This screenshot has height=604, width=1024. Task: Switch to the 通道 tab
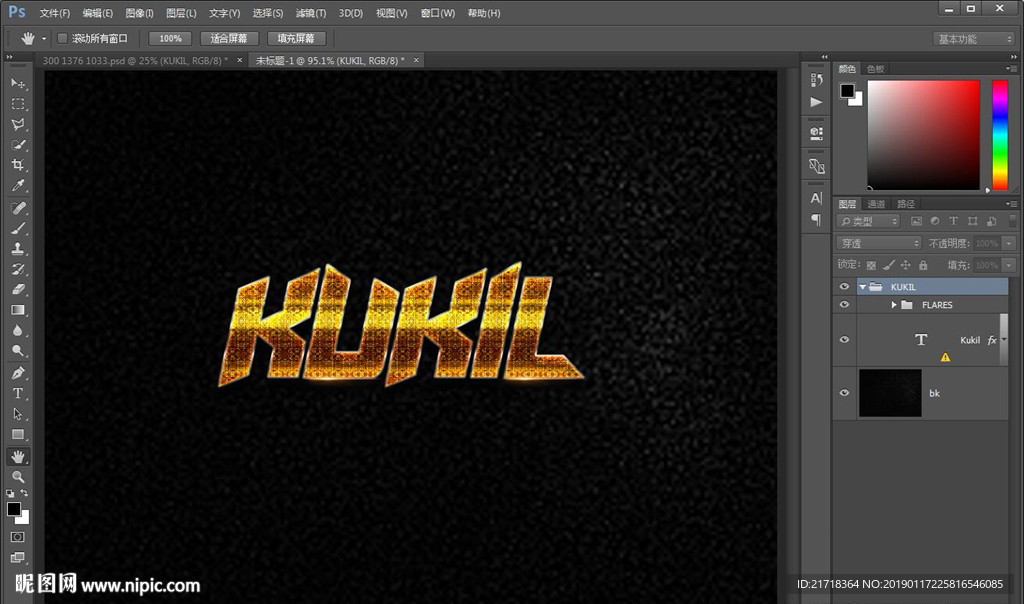pos(876,204)
